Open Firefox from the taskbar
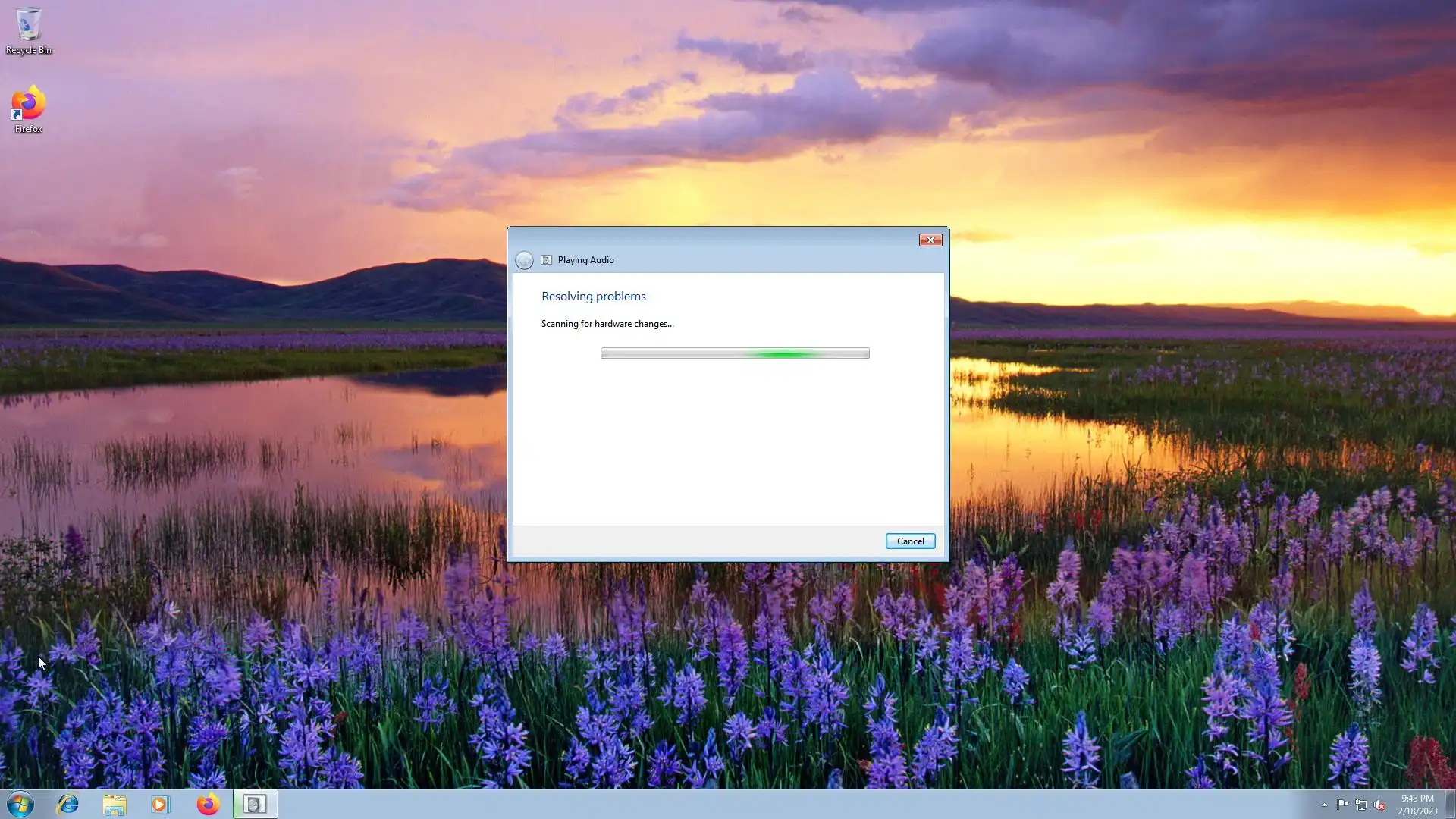The image size is (1456, 819). coord(208,804)
